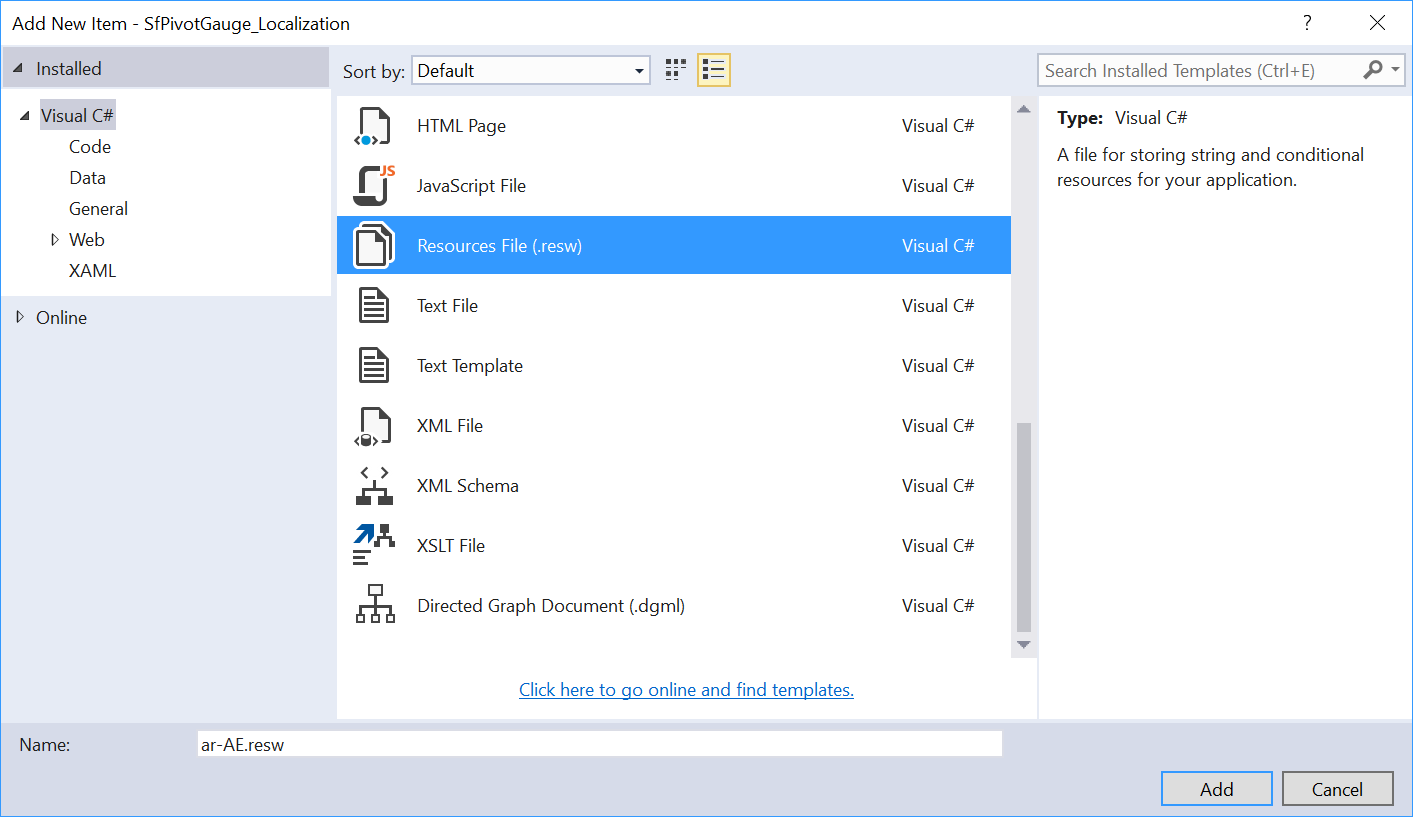Viewport: 1413px width, 817px height.
Task: Collapse the Visual C# node
Action: (24, 116)
